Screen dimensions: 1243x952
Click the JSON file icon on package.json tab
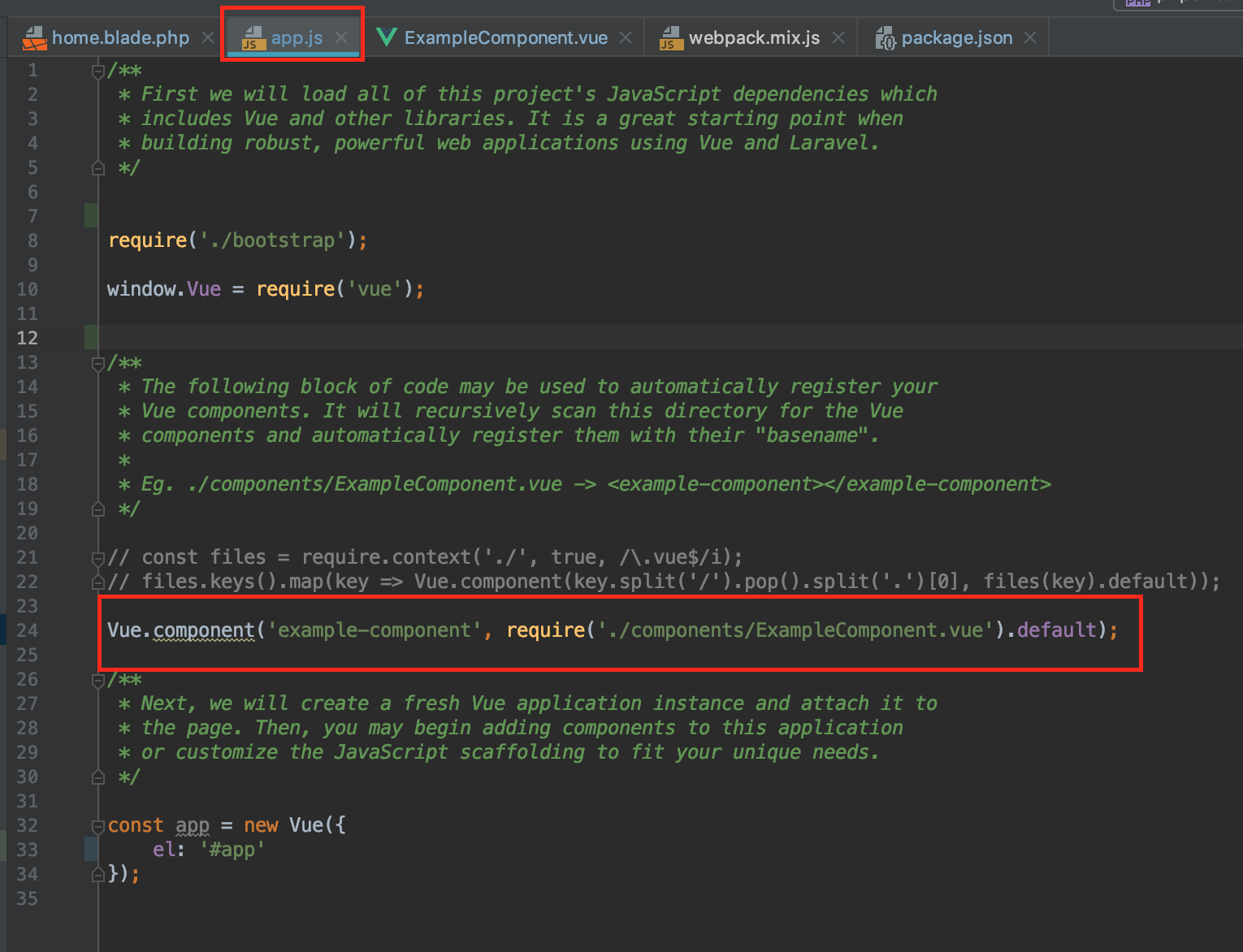point(885,38)
